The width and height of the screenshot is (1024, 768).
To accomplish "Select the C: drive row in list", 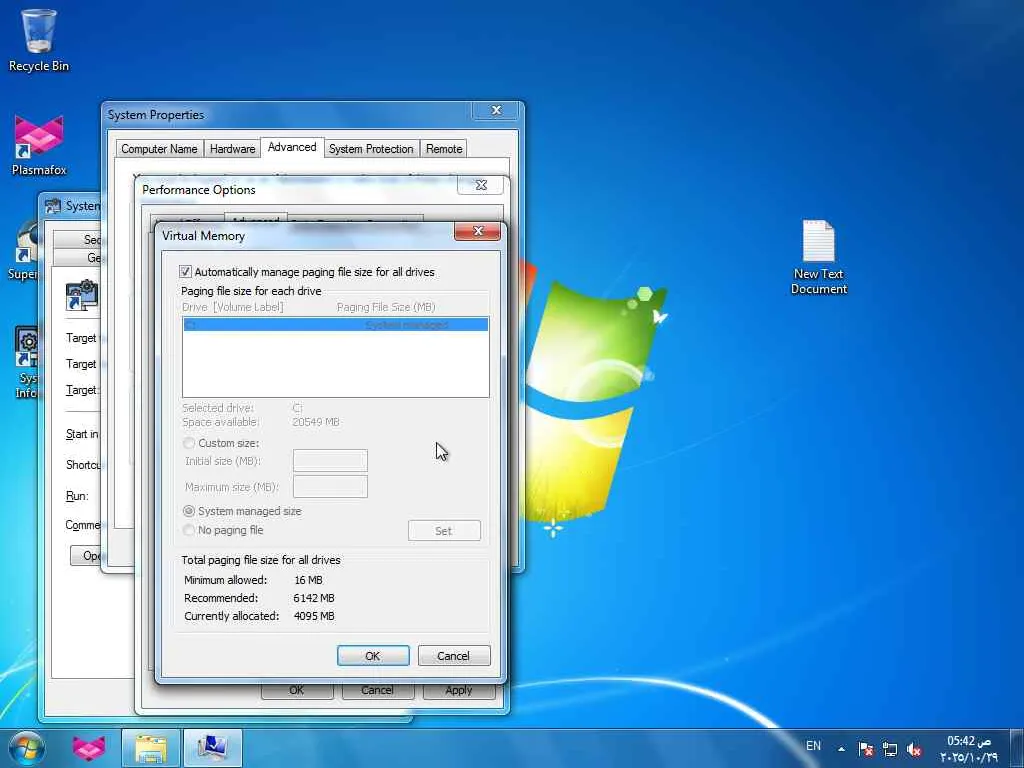I will [x=336, y=325].
